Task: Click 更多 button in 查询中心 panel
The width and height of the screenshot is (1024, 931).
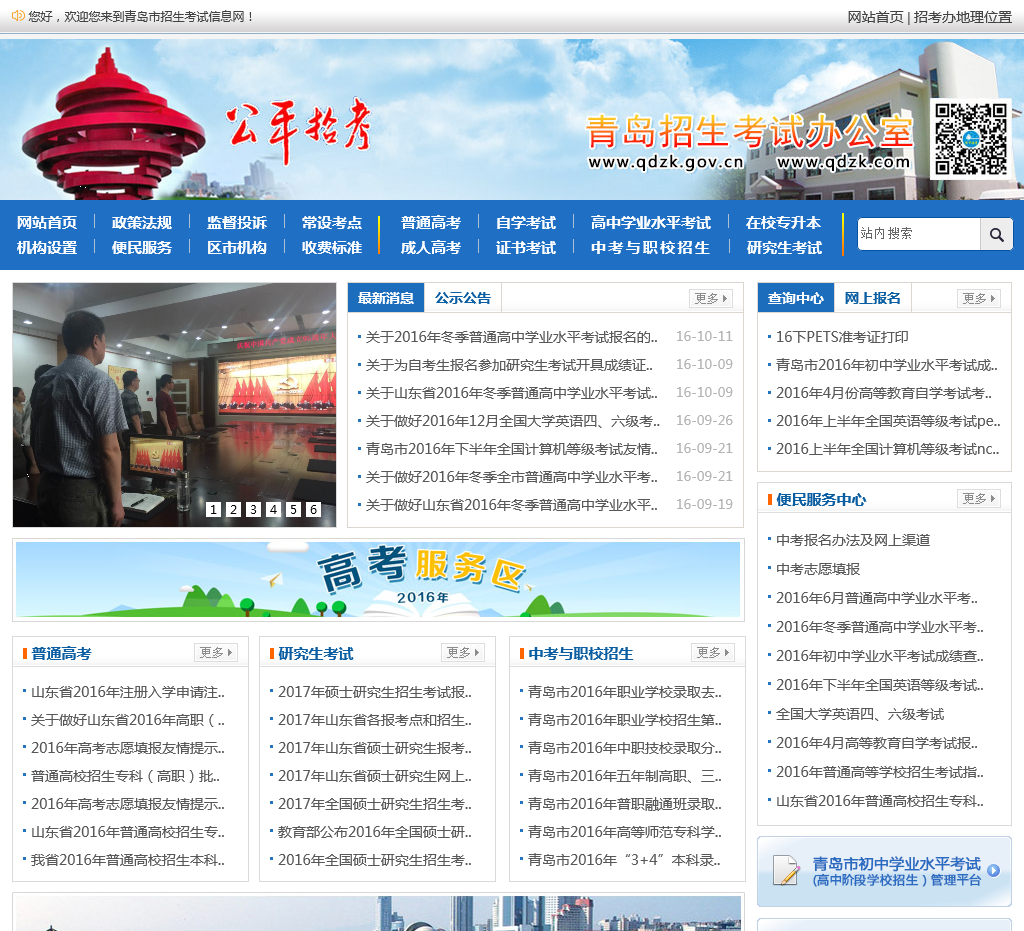Action: click(979, 298)
